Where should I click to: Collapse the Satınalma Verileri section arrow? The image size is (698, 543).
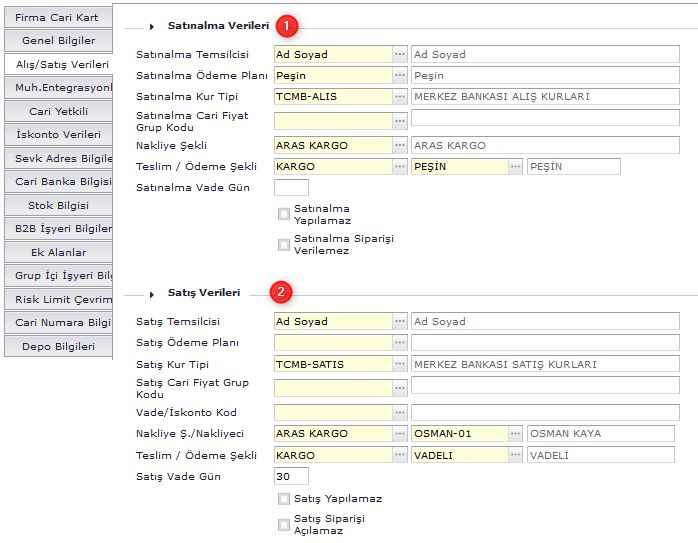153,26
